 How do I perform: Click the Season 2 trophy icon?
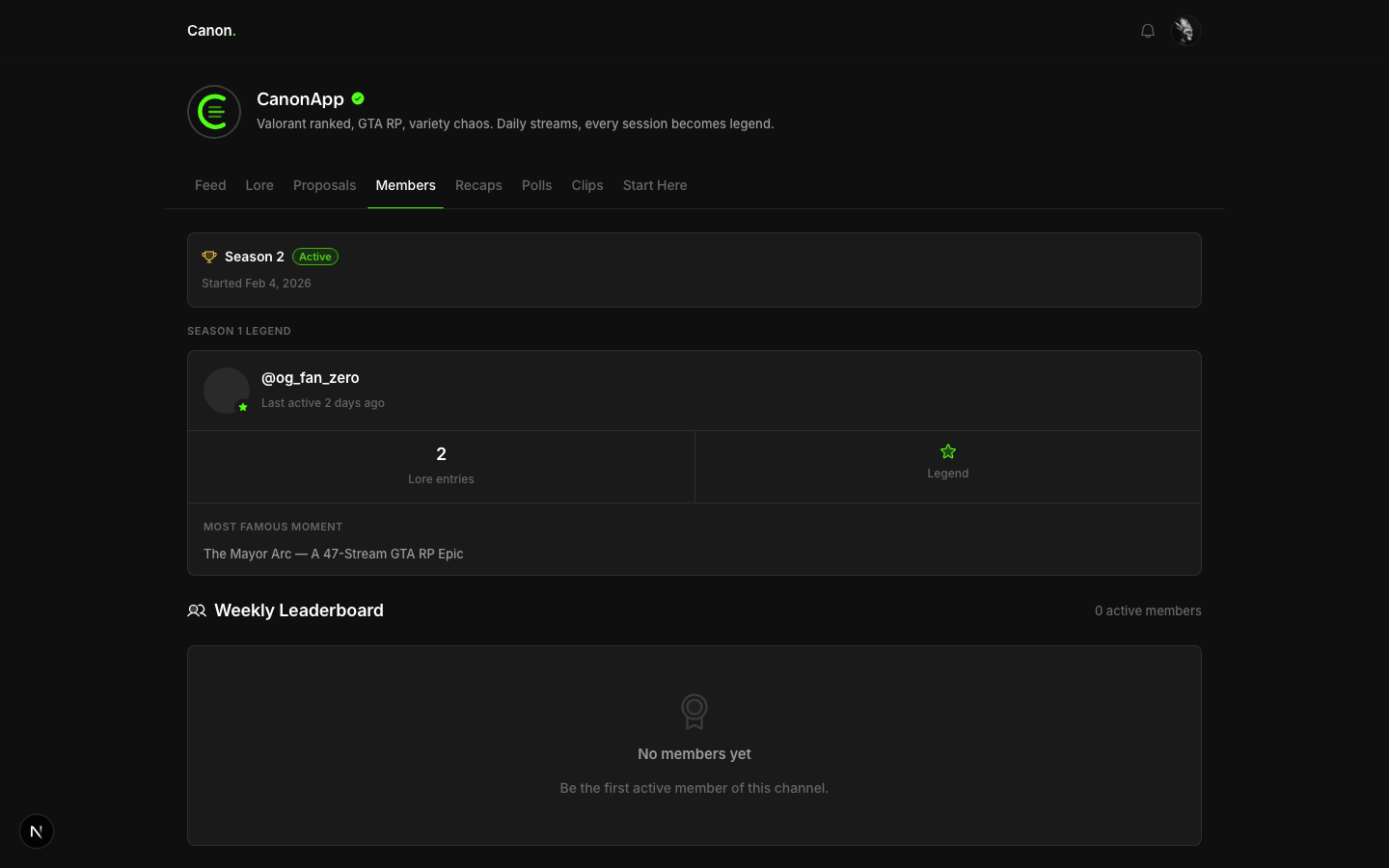(x=209, y=257)
